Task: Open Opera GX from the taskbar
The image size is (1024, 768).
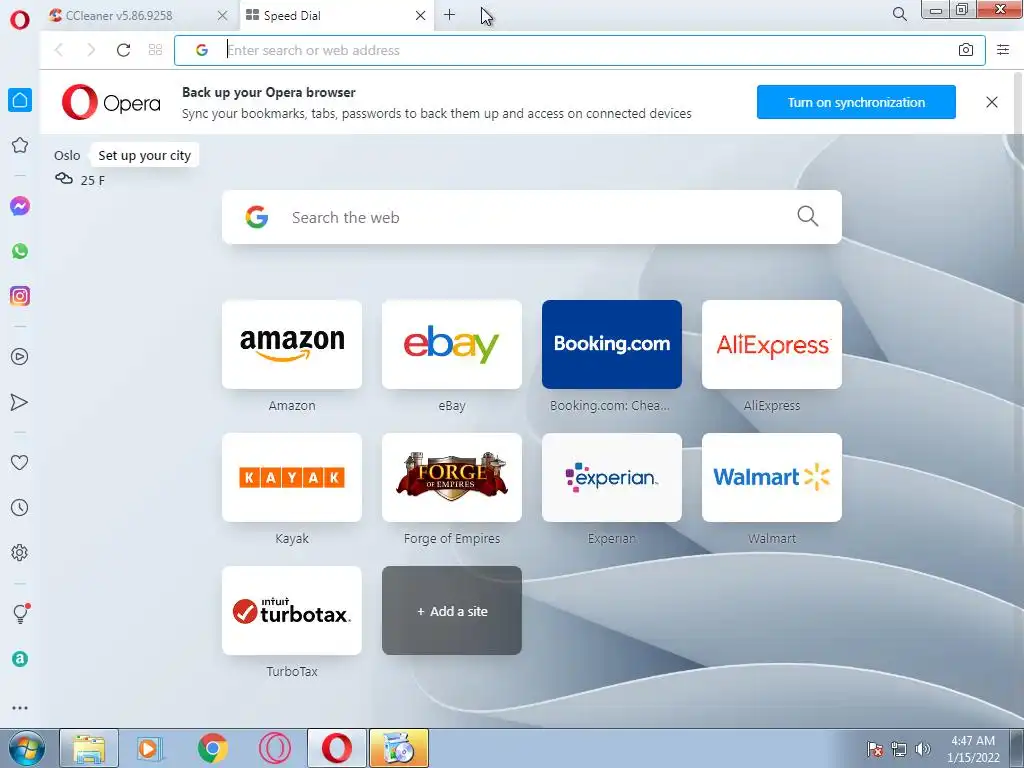Action: [274, 748]
